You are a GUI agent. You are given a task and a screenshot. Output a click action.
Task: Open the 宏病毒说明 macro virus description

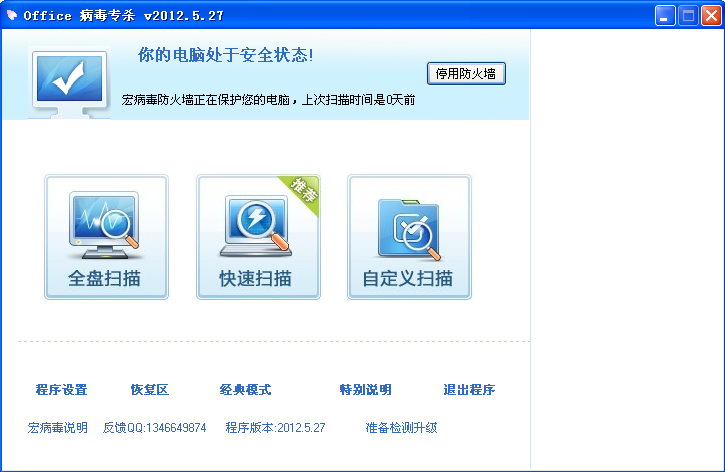(x=58, y=428)
